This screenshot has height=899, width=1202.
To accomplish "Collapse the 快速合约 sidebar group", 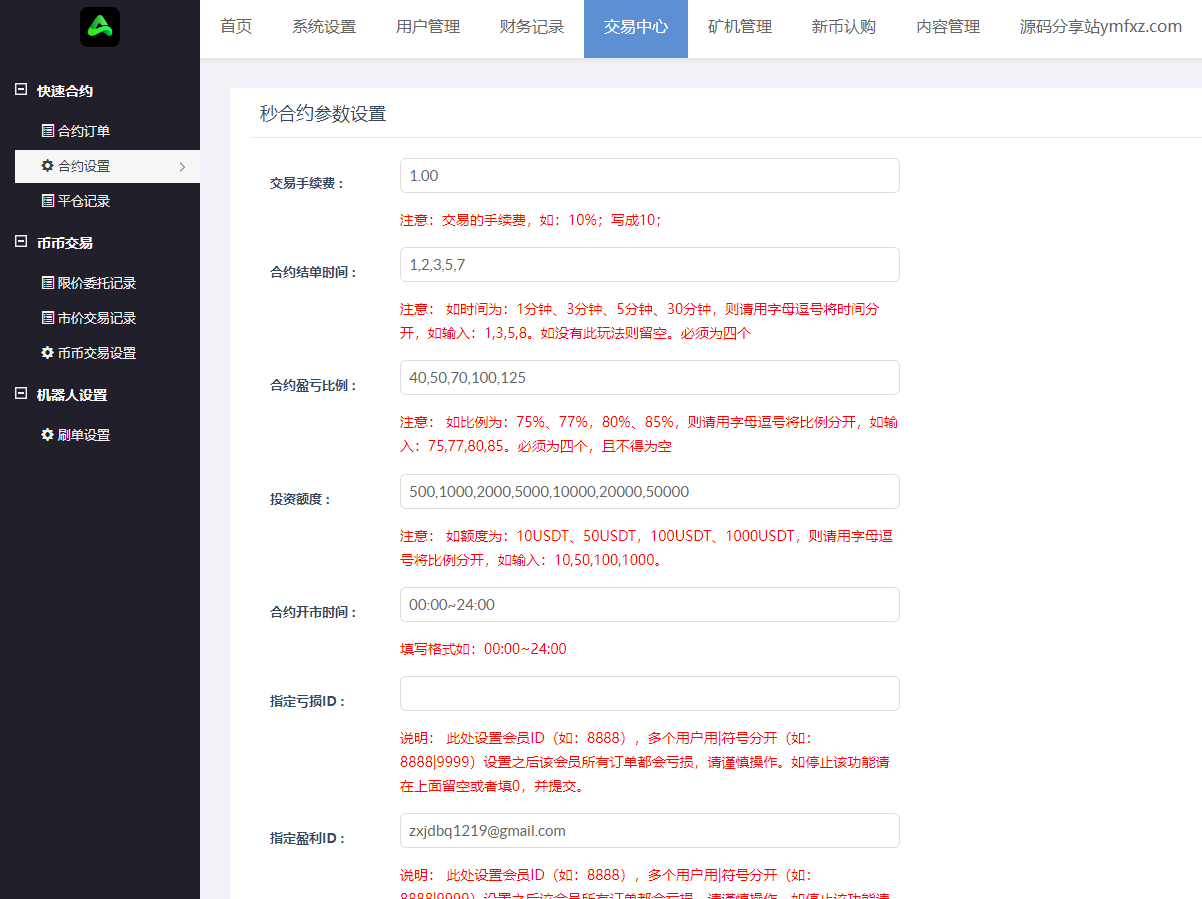I will 20,90.
